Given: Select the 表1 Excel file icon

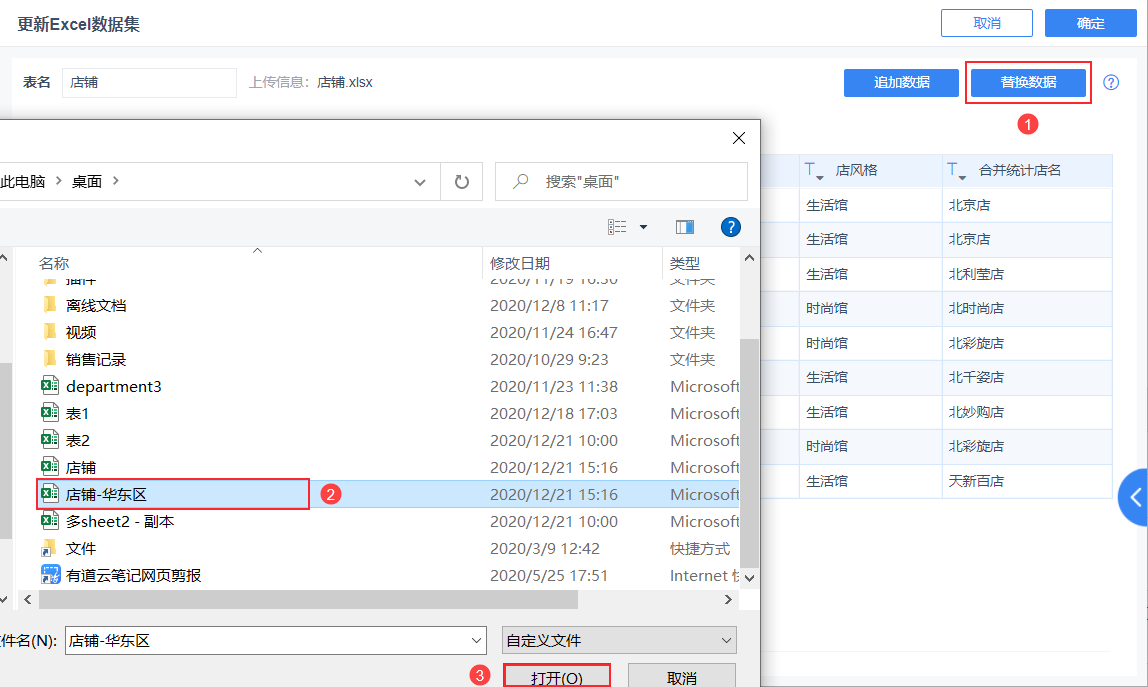Looking at the screenshot, I should (x=50, y=412).
